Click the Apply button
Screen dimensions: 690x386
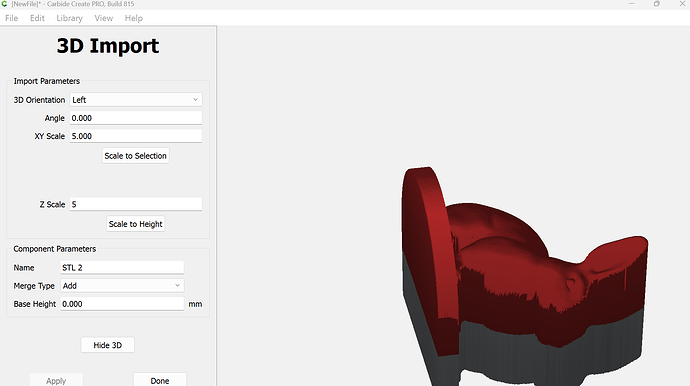56,380
